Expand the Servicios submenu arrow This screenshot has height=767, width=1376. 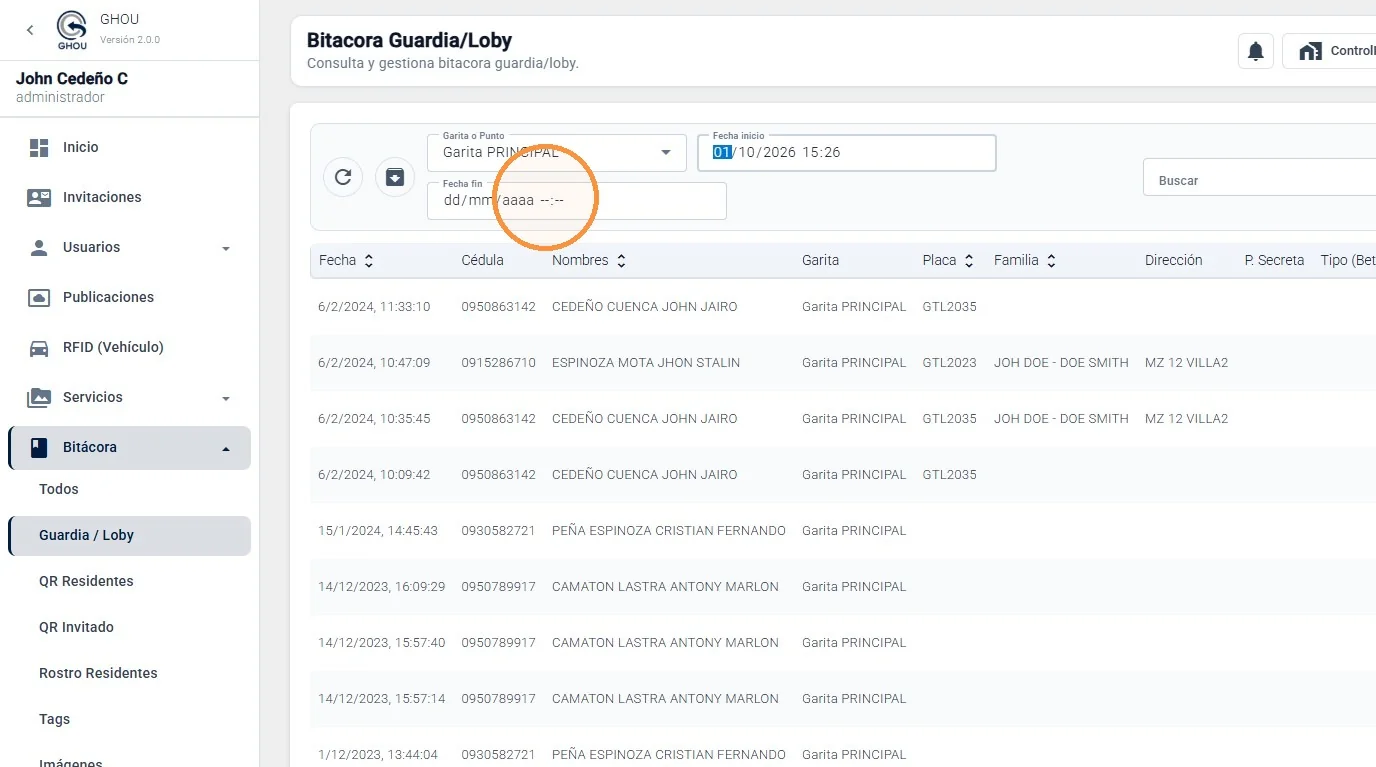click(226, 398)
